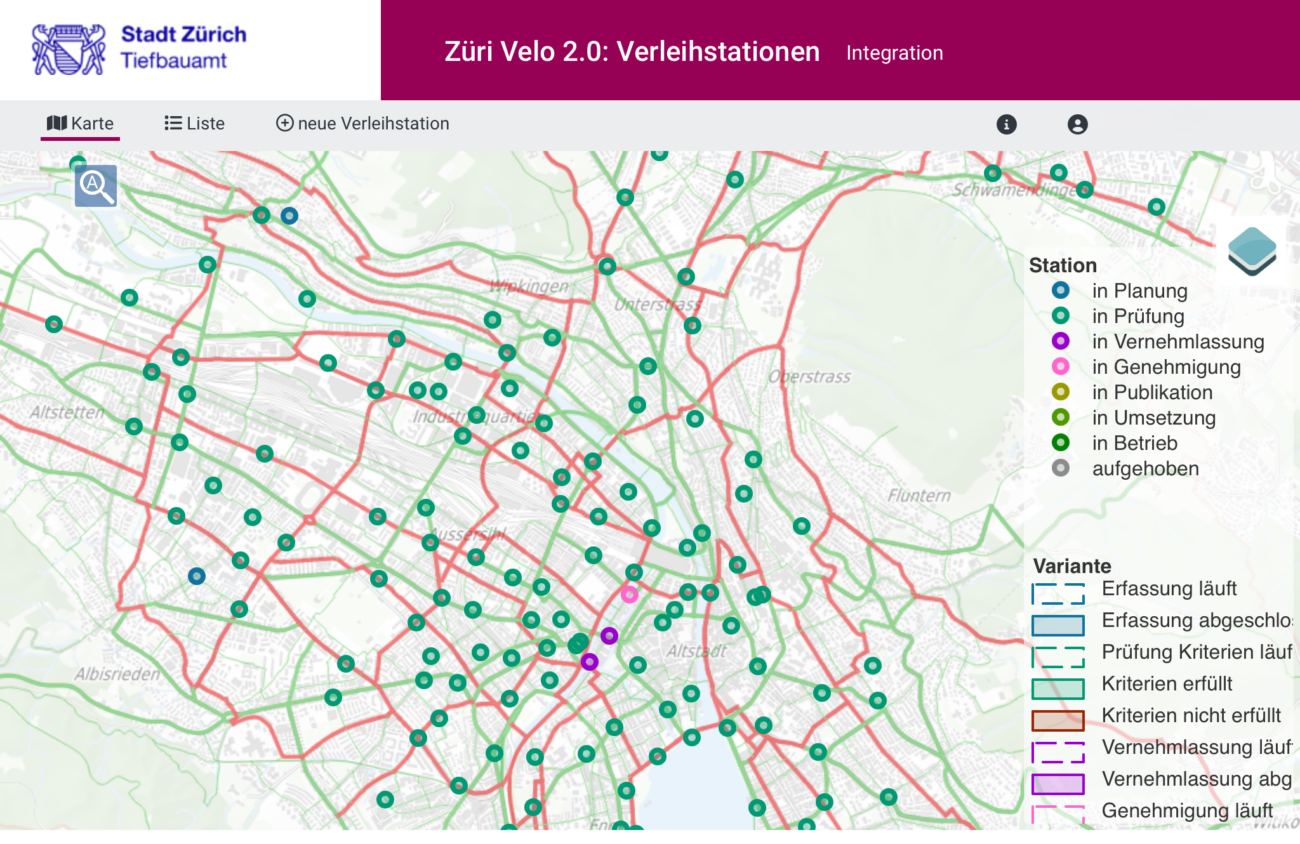Select the pink in Genehmigung station marker
This screenshot has height=844, width=1300.
629,594
